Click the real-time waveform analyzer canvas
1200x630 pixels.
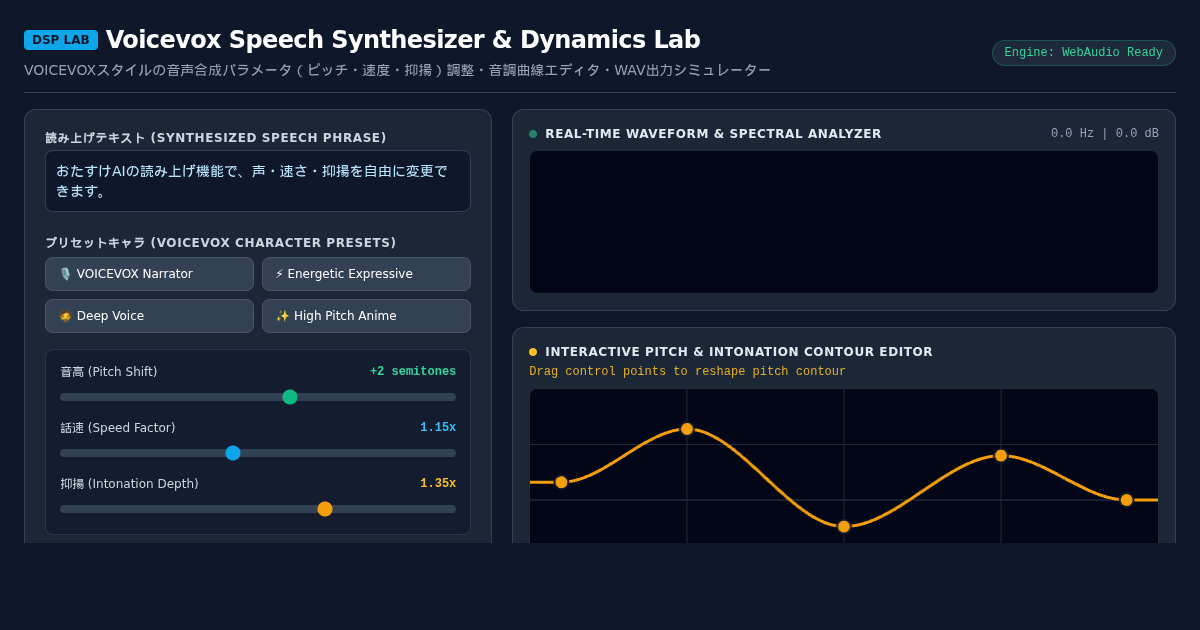point(844,222)
